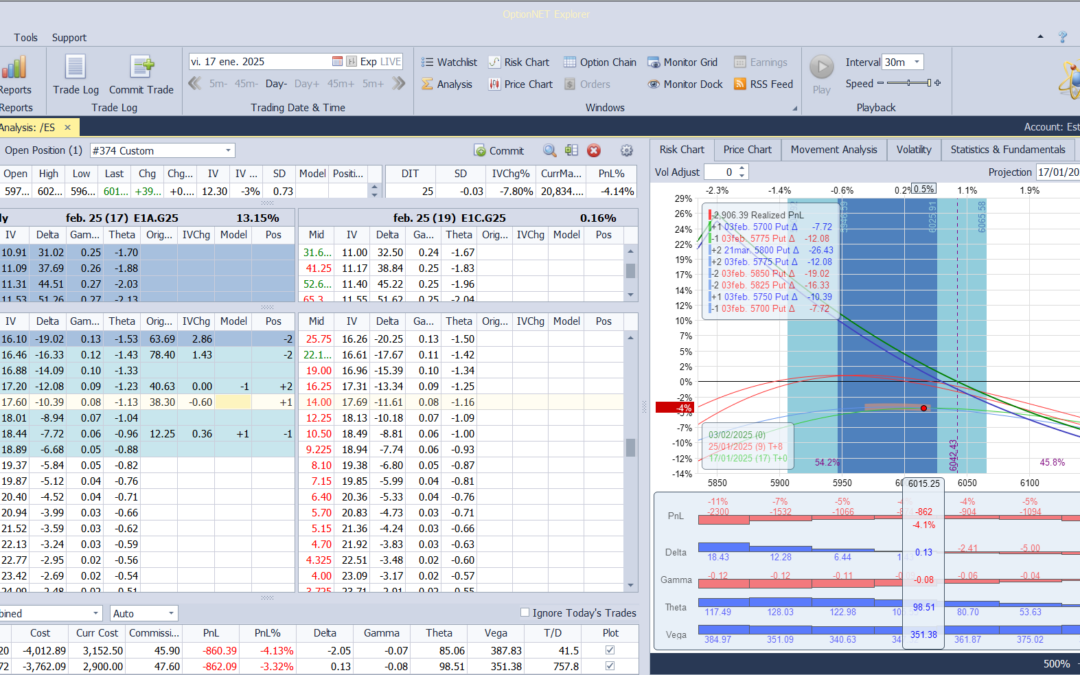The height and width of the screenshot is (675, 1080).
Task: Toggle LIVE mode in date field
Action: (391, 61)
